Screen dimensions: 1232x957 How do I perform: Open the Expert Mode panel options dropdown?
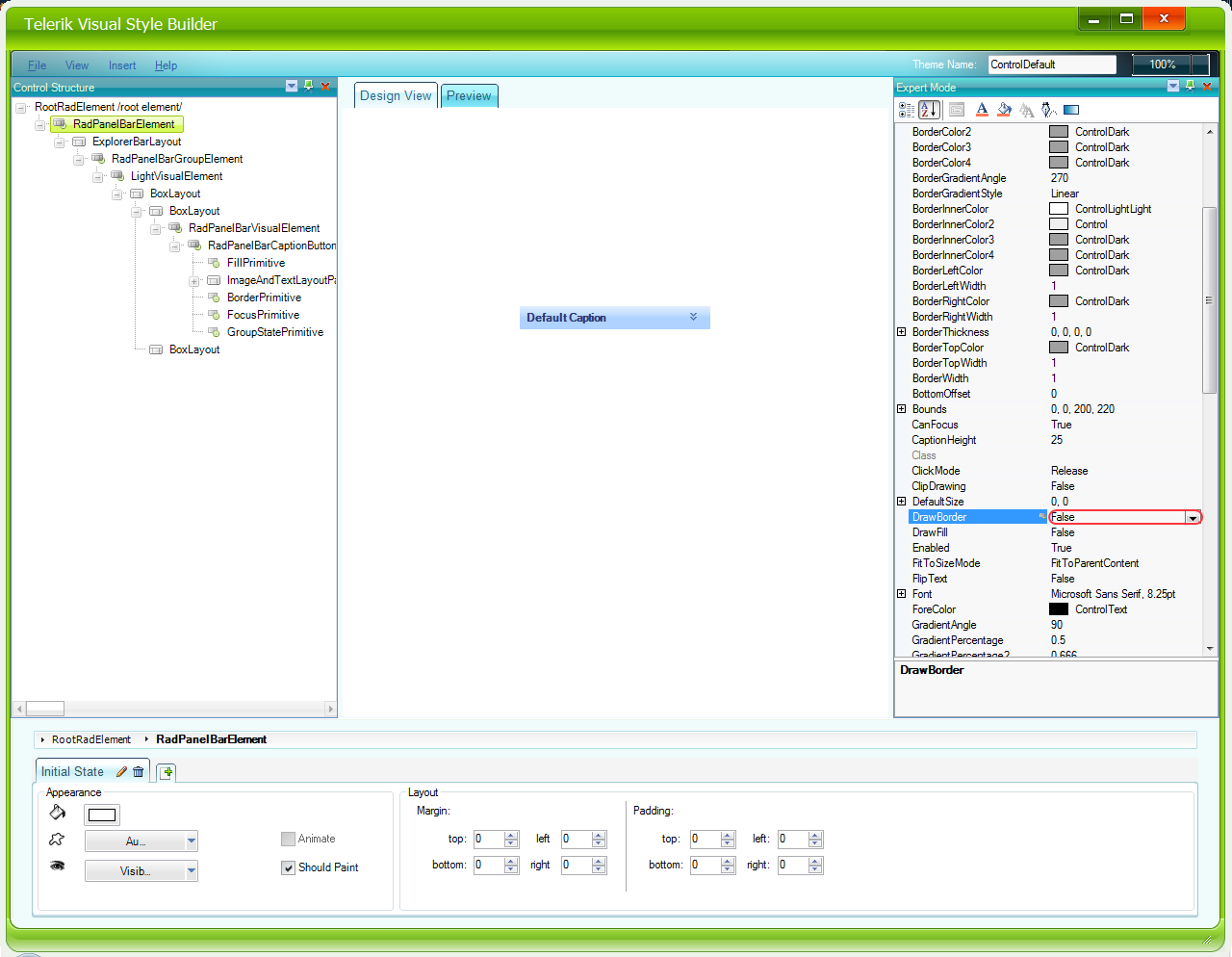coord(1173,86)
